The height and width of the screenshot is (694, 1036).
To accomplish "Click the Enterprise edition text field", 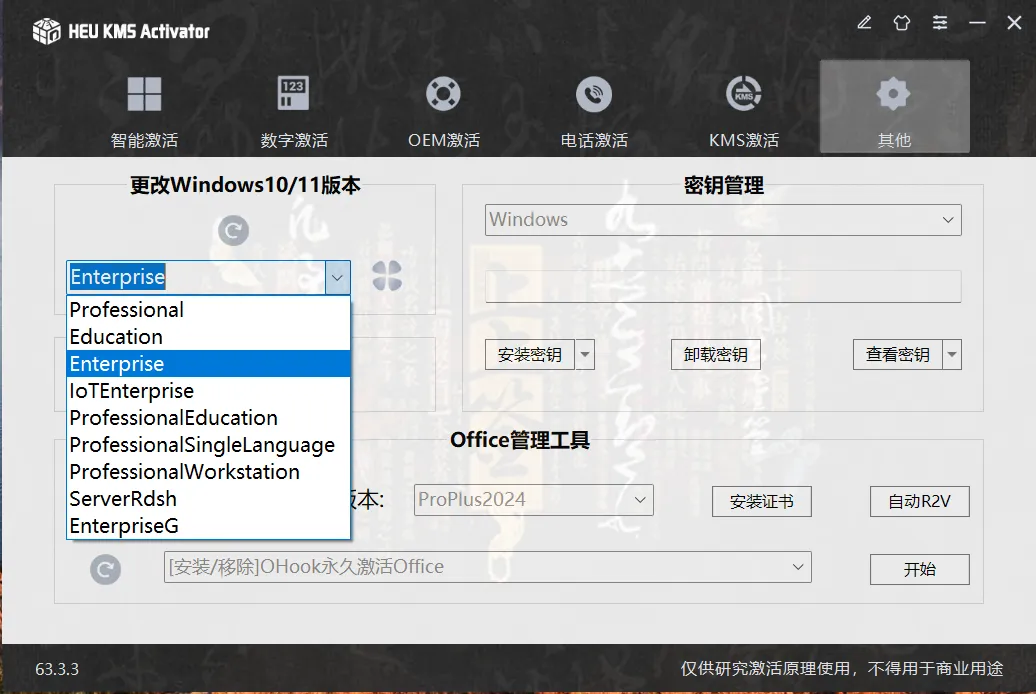I will point(196,277).
